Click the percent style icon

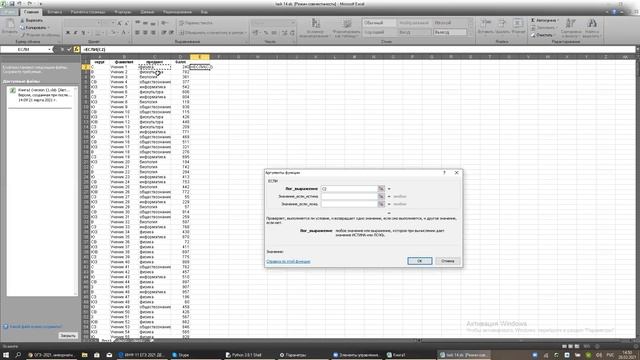tap(266, 32)
